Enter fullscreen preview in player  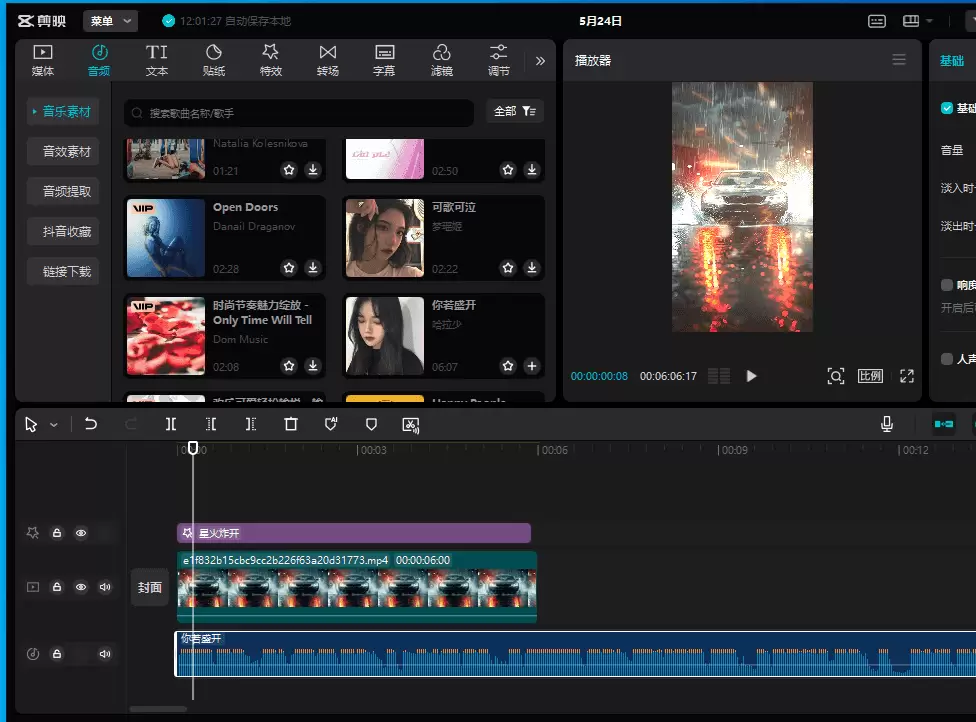click(907, 376)
